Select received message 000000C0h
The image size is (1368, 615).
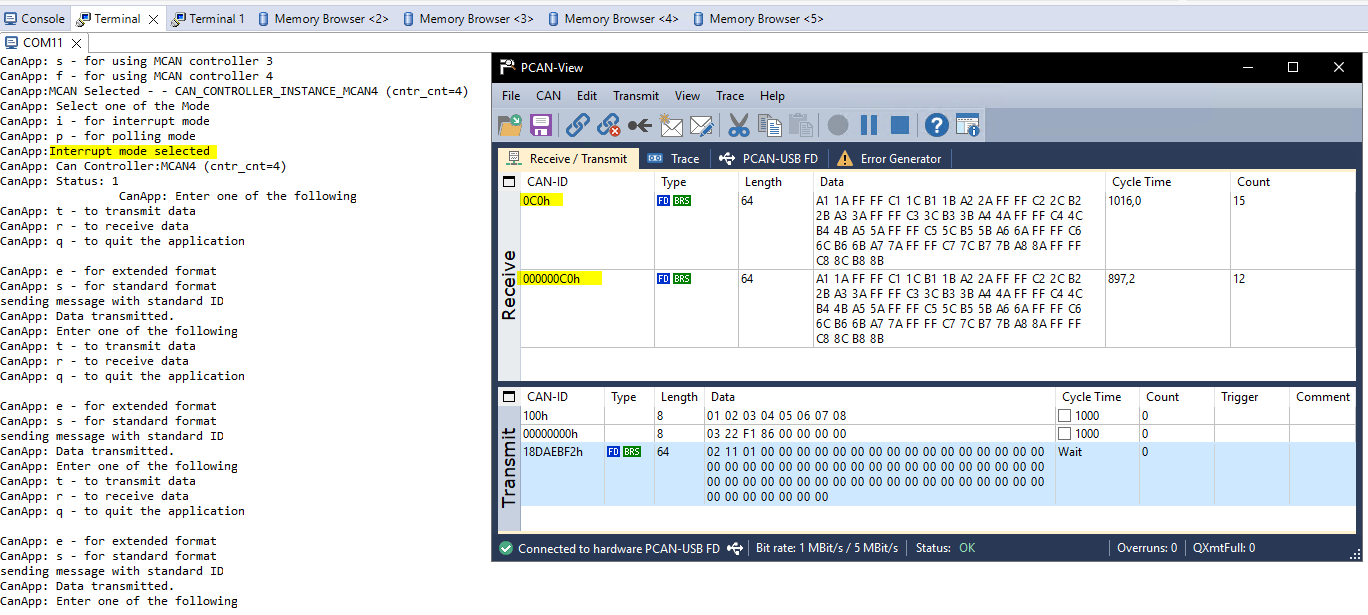(938, 308)
